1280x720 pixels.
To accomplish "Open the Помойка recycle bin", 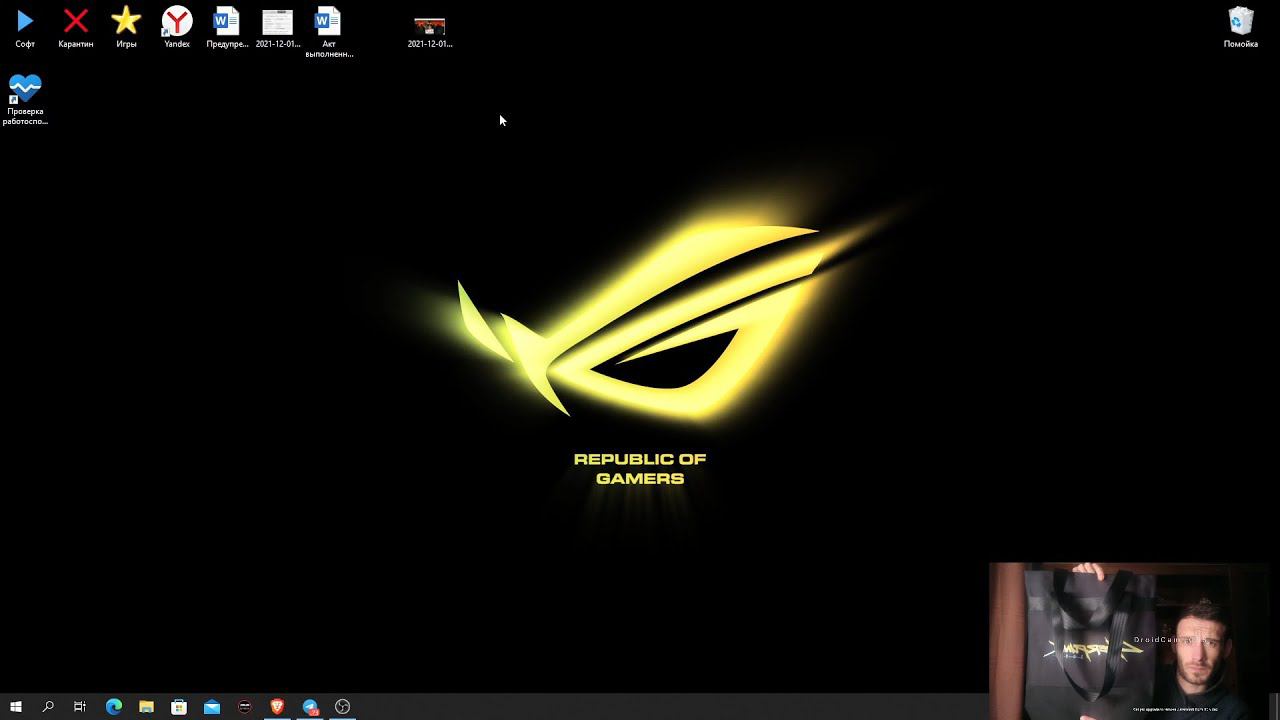I will pos(1240,22).
